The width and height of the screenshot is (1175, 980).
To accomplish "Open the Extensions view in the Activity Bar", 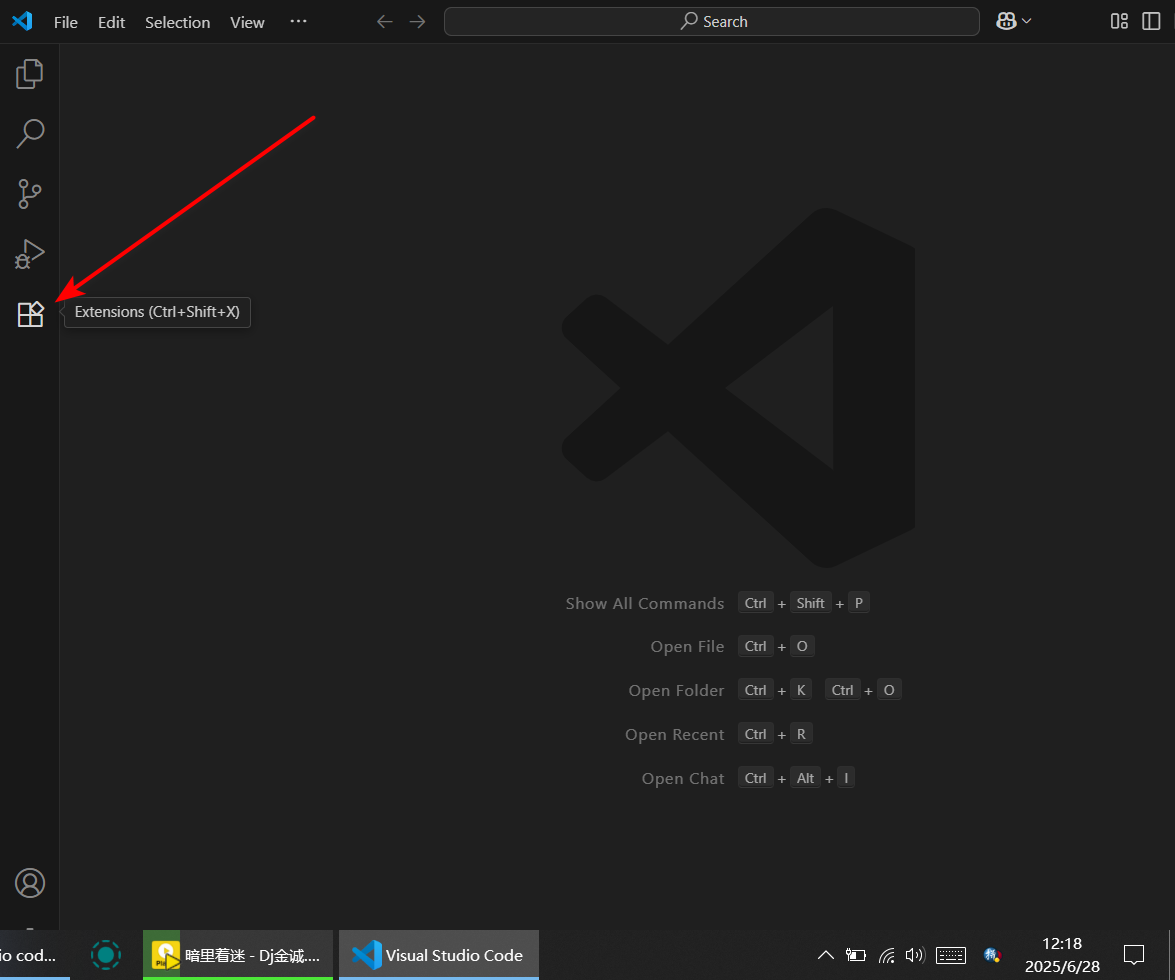I will tap(30, 313).
